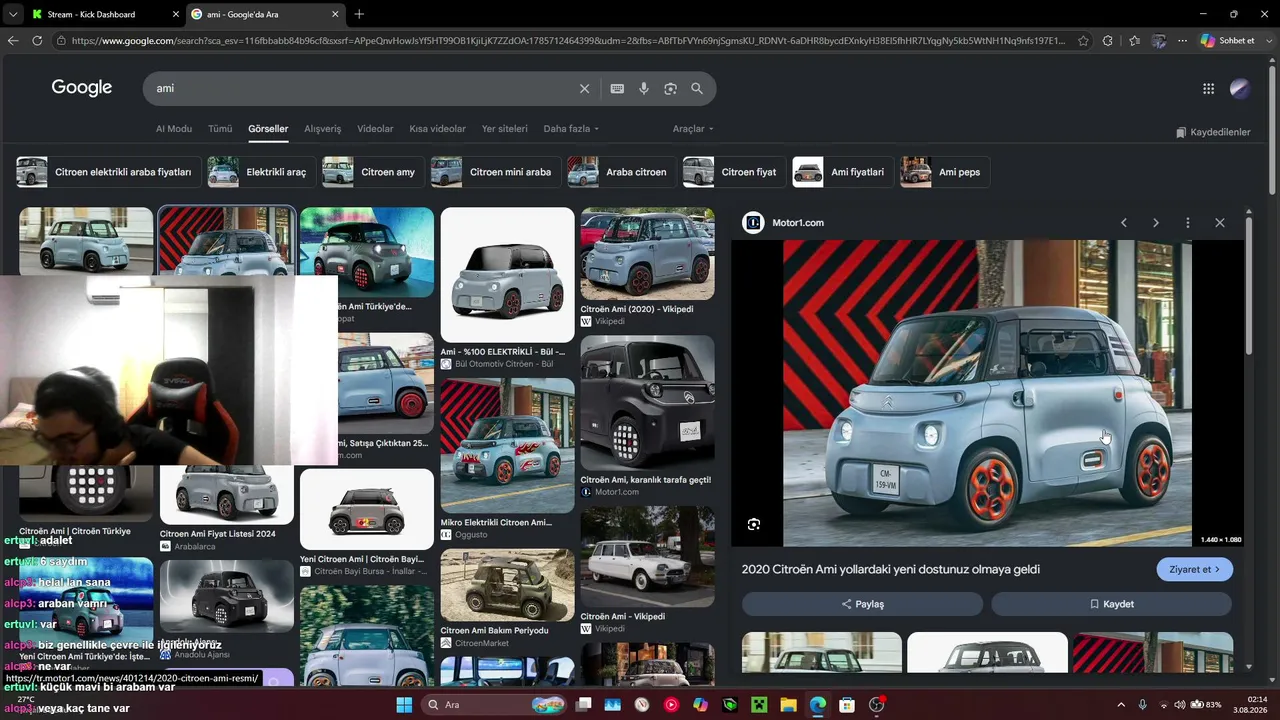Select the Ami peps suggestion chip
This screenshot has height=720, width=1280.
click(x=945, y=172)
